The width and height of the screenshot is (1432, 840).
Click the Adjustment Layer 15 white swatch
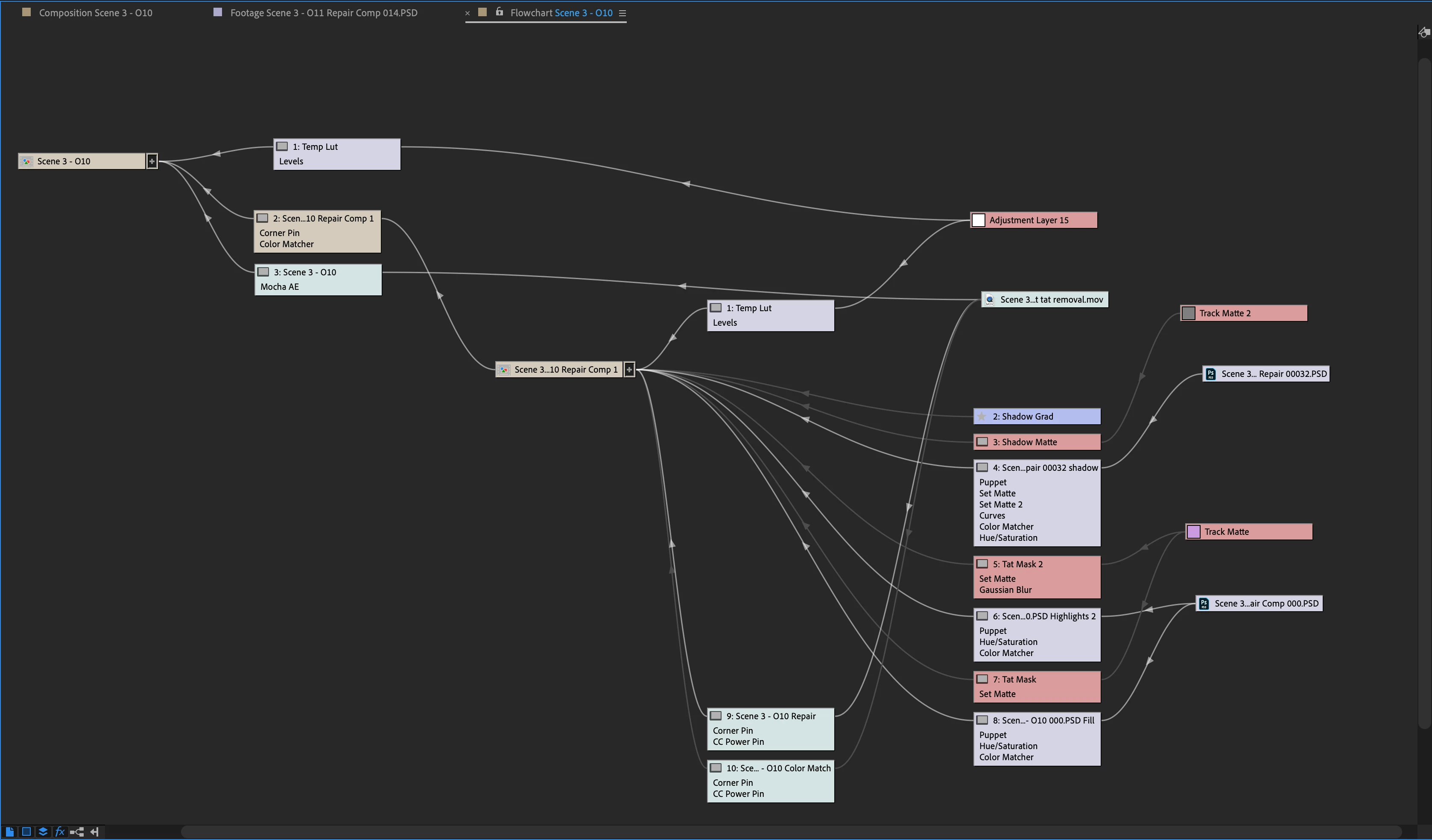[978, 220]
